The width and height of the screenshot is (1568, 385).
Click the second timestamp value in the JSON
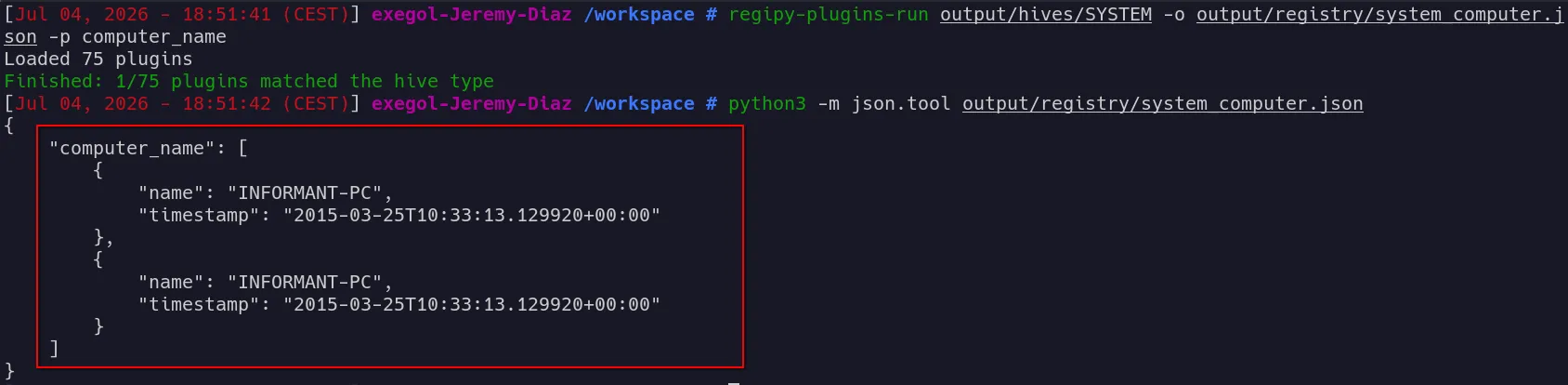coord(472,305)
